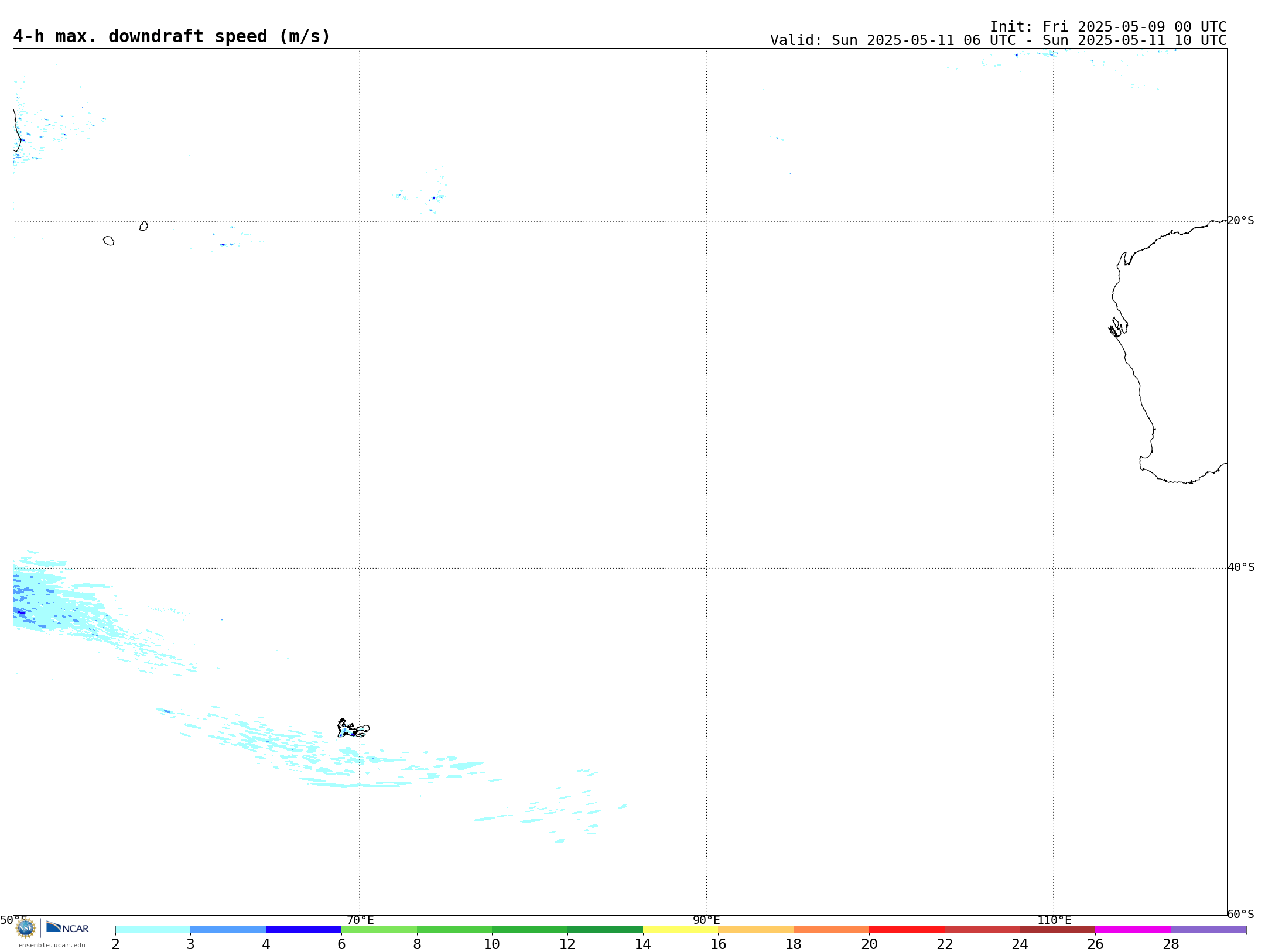Image resolution: width=1265 pixels, height=952 pixels.
Task: Click the colorbar tick label '28'
Action: coord(1171,944)
